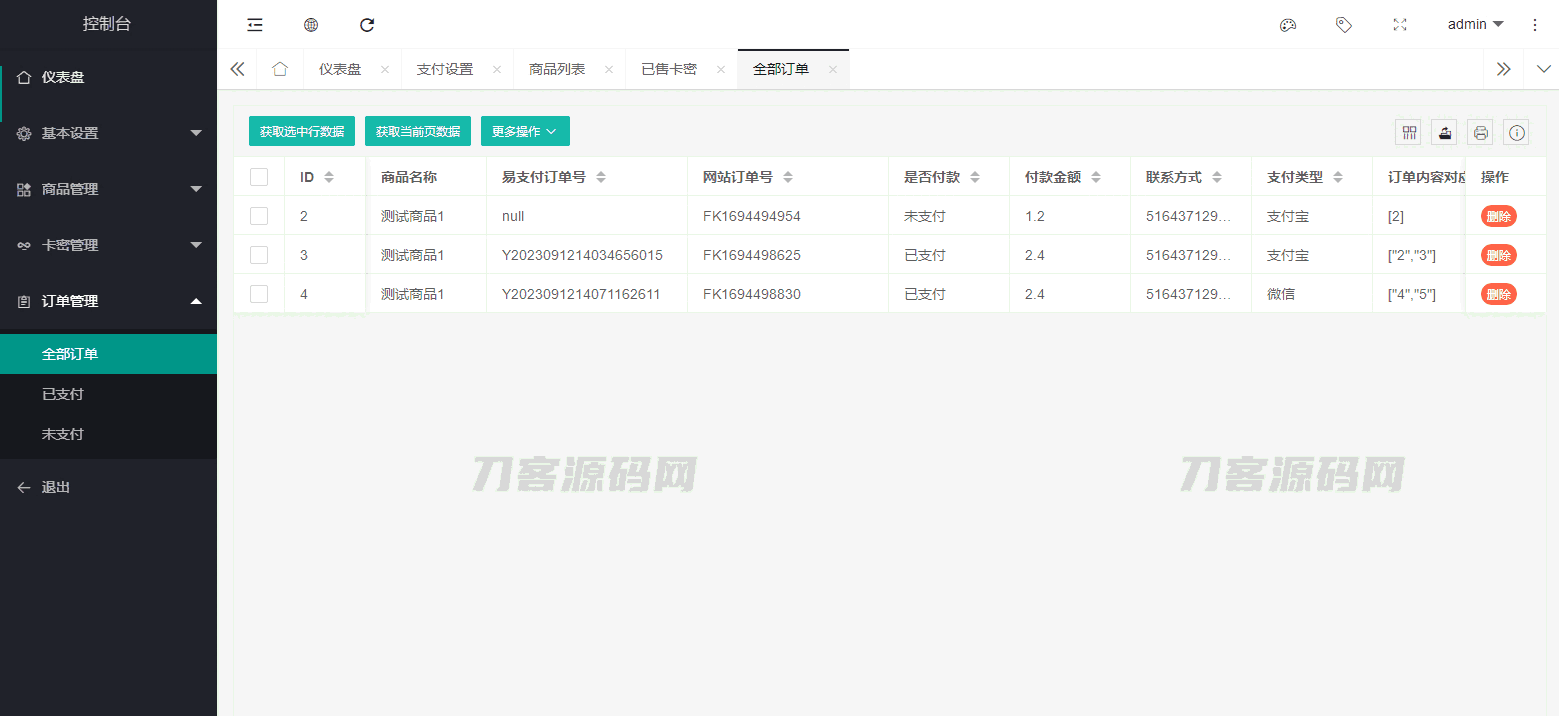Click the print icon above table
This screenshot has width=1559, height=716.
(1481, 132)
